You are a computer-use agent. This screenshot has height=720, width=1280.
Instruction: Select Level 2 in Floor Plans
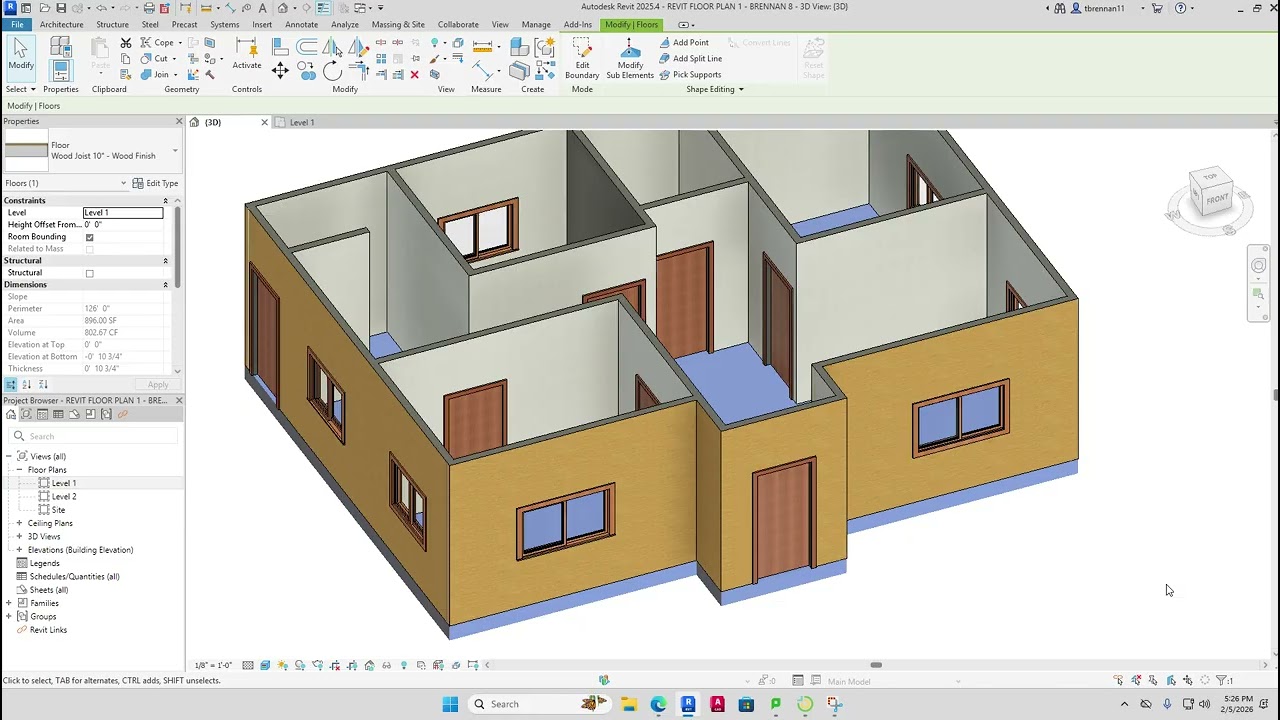(64, 496)
